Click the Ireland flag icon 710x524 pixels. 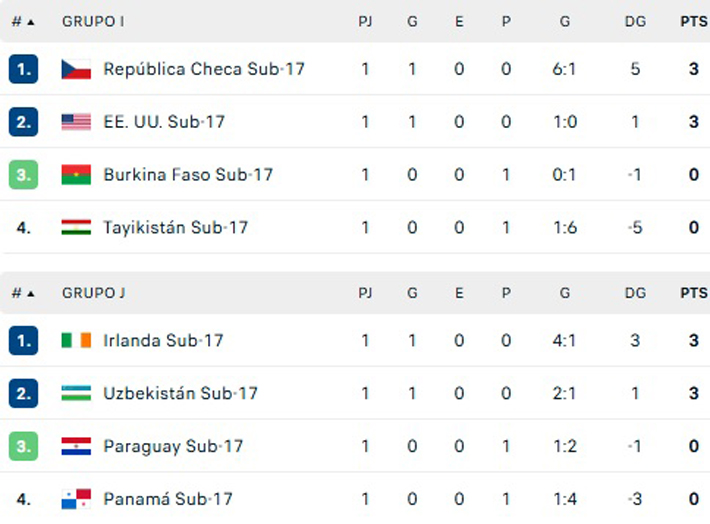[x=76, y=341]
